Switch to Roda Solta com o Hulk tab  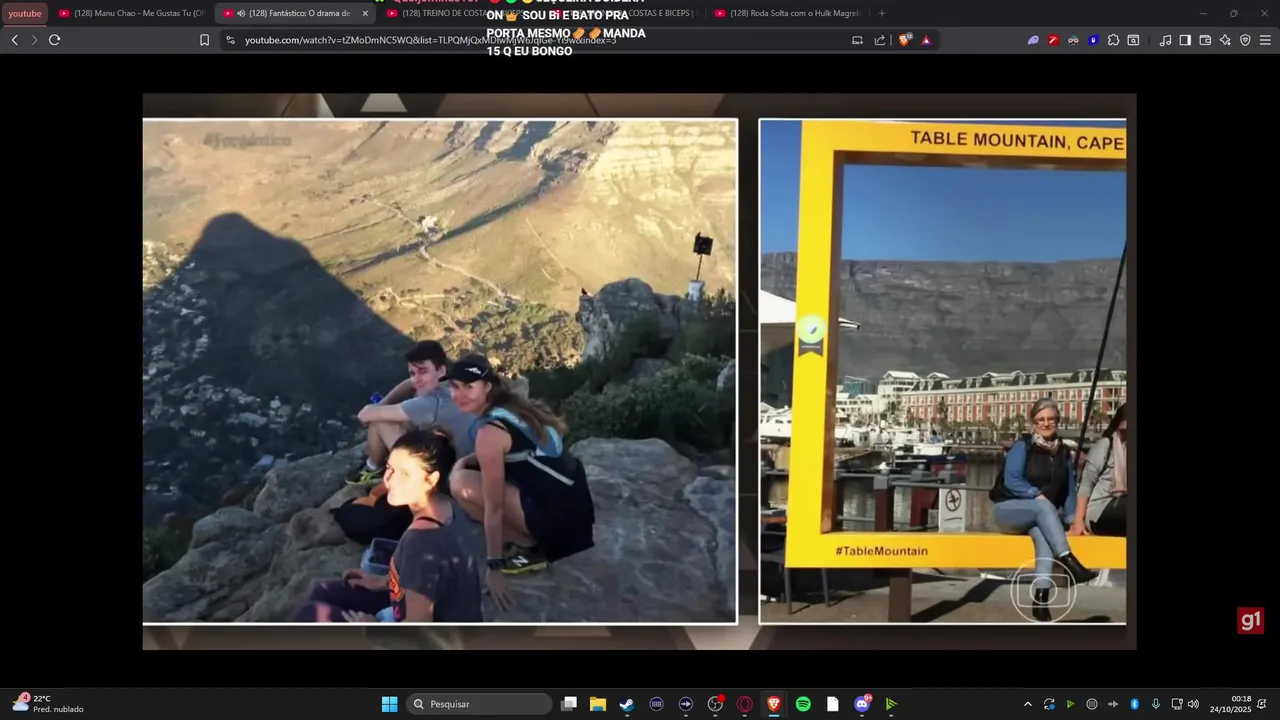tap(788, 14)
